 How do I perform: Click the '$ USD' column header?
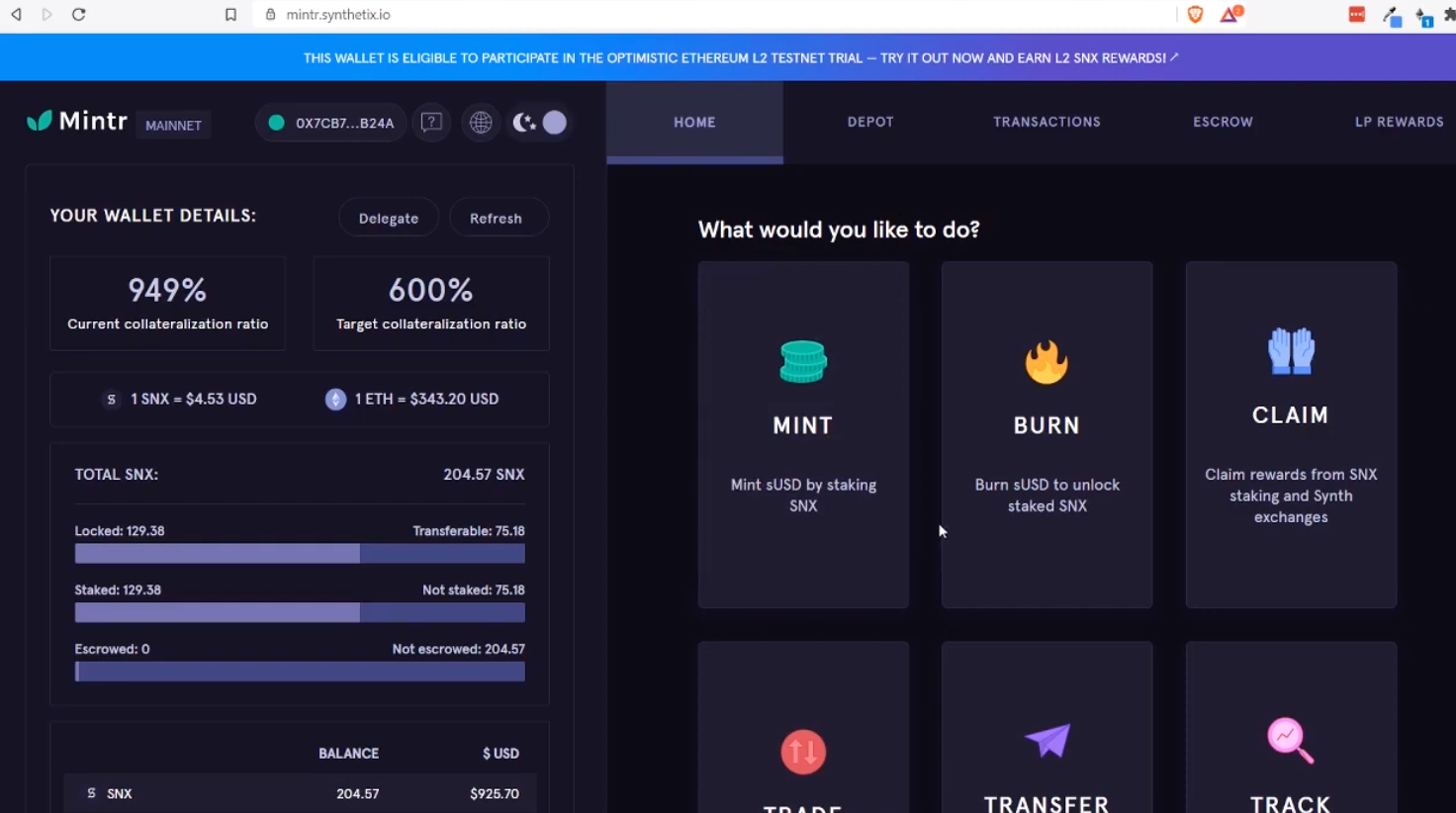[500, 754]
